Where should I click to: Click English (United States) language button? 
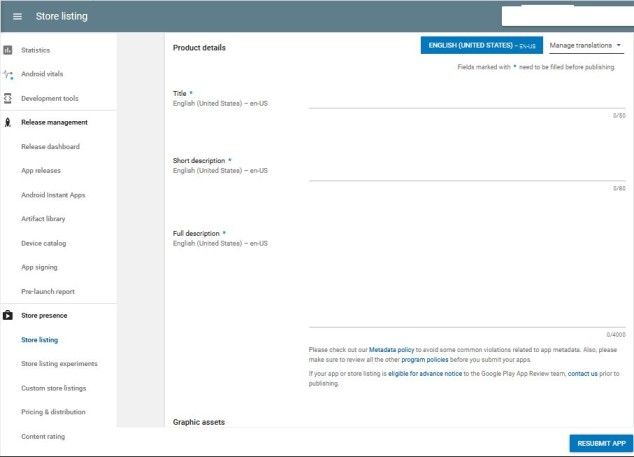[x=482, y=45]
